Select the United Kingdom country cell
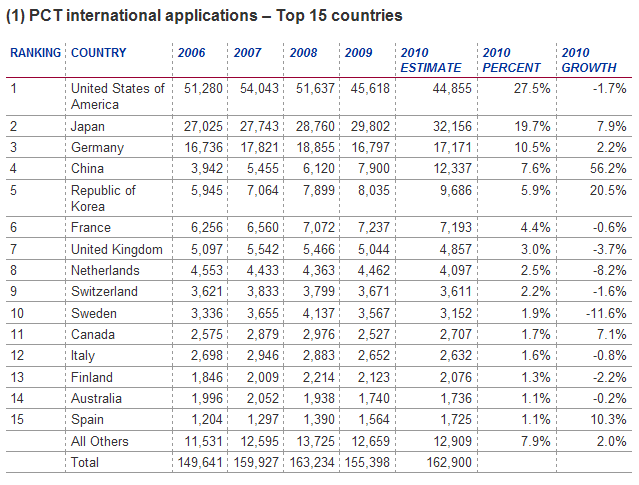Screen dimensions: 639x485 [x=117, y=249]
